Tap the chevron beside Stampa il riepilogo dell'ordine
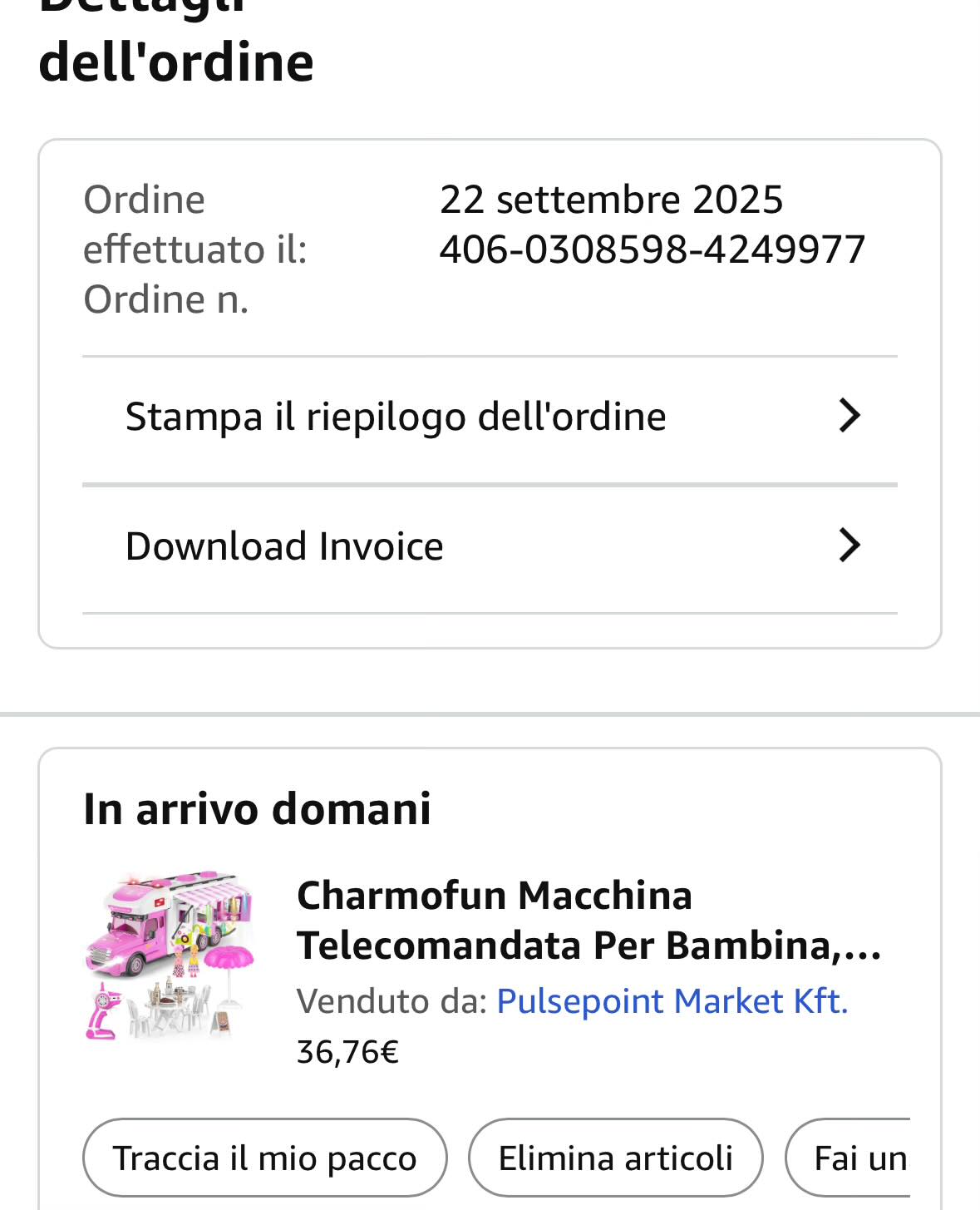The width and height of the screenshot is (980, 1210). (849, 415)
